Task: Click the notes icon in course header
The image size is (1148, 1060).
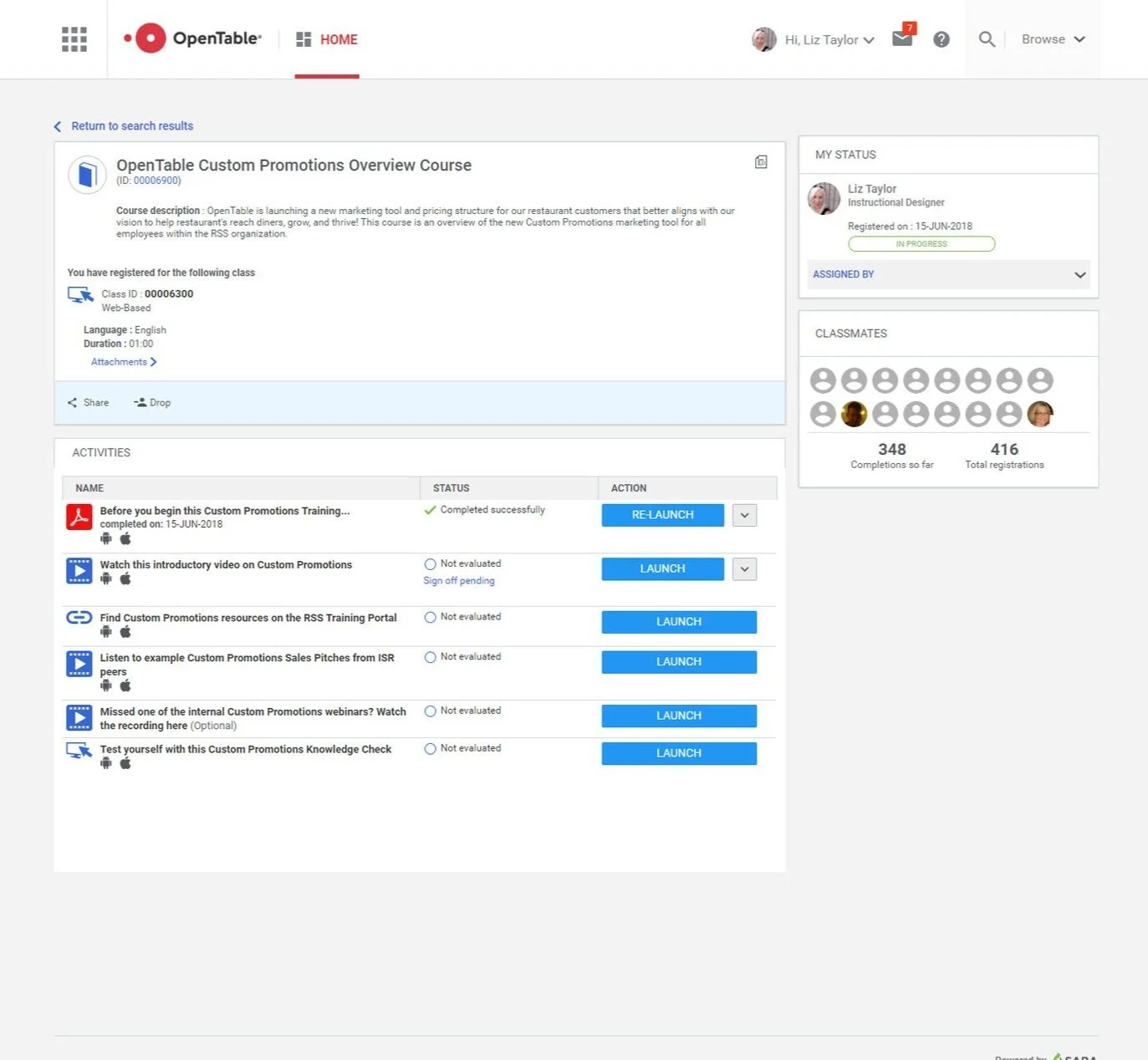Action: (761, 162)
